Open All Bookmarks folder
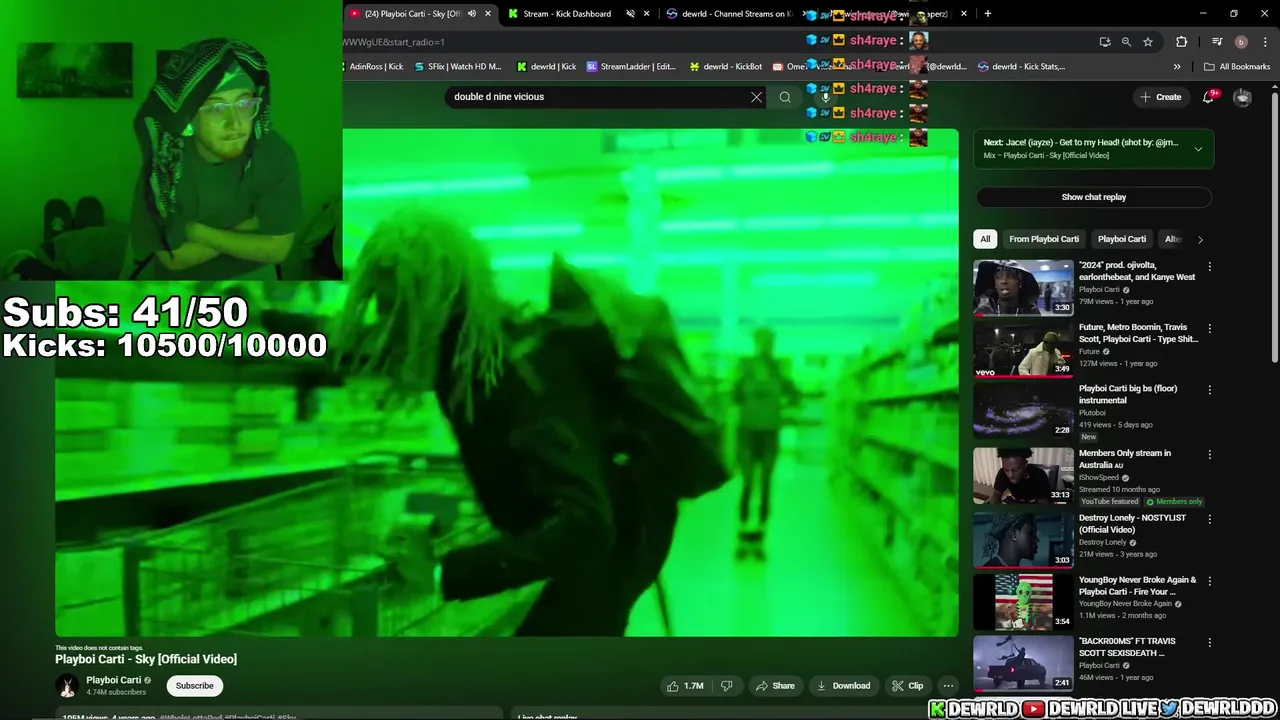 [1237, 67]
